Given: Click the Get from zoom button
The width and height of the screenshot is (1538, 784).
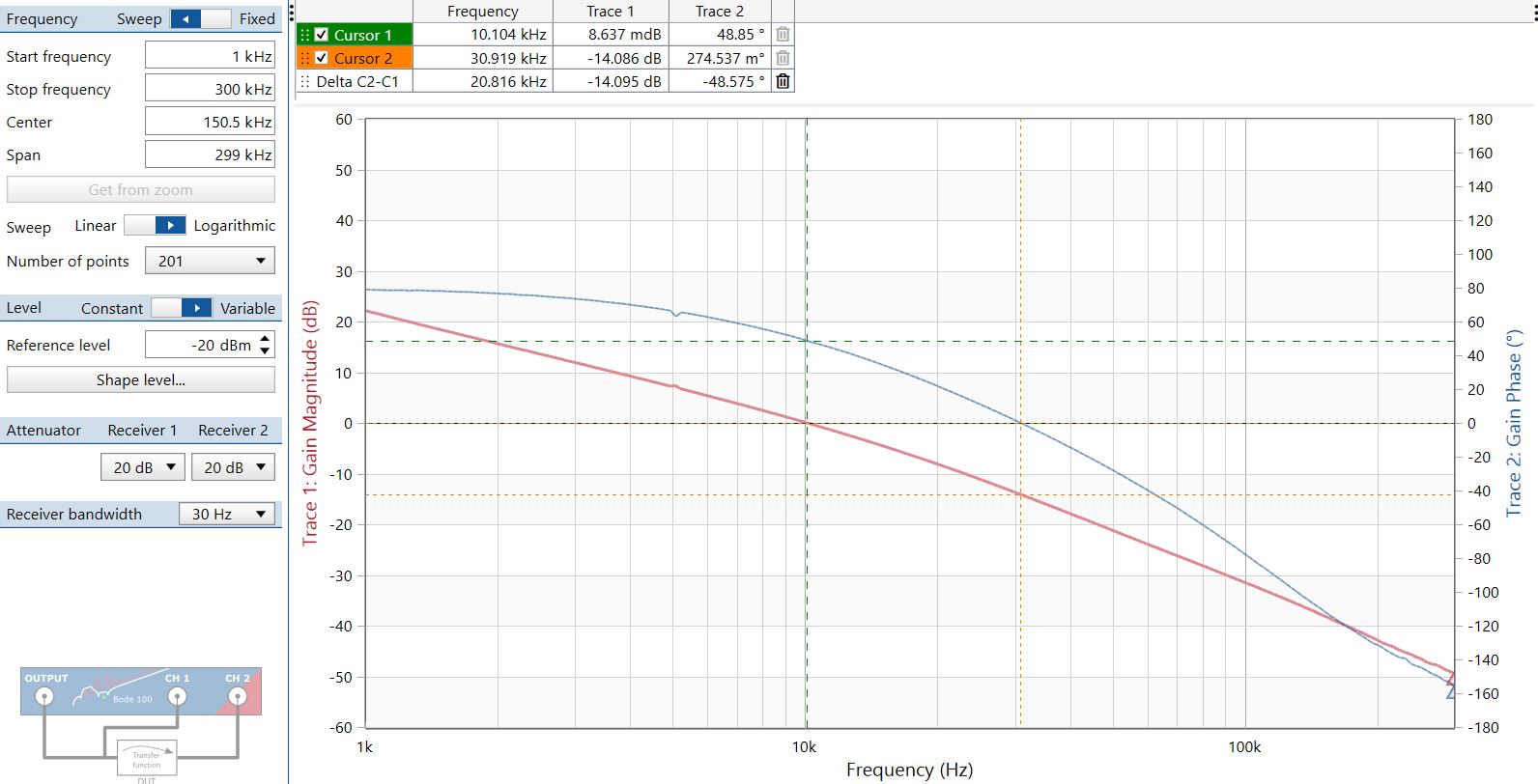Looking at the screenshot, I should (x=141, y=189).
